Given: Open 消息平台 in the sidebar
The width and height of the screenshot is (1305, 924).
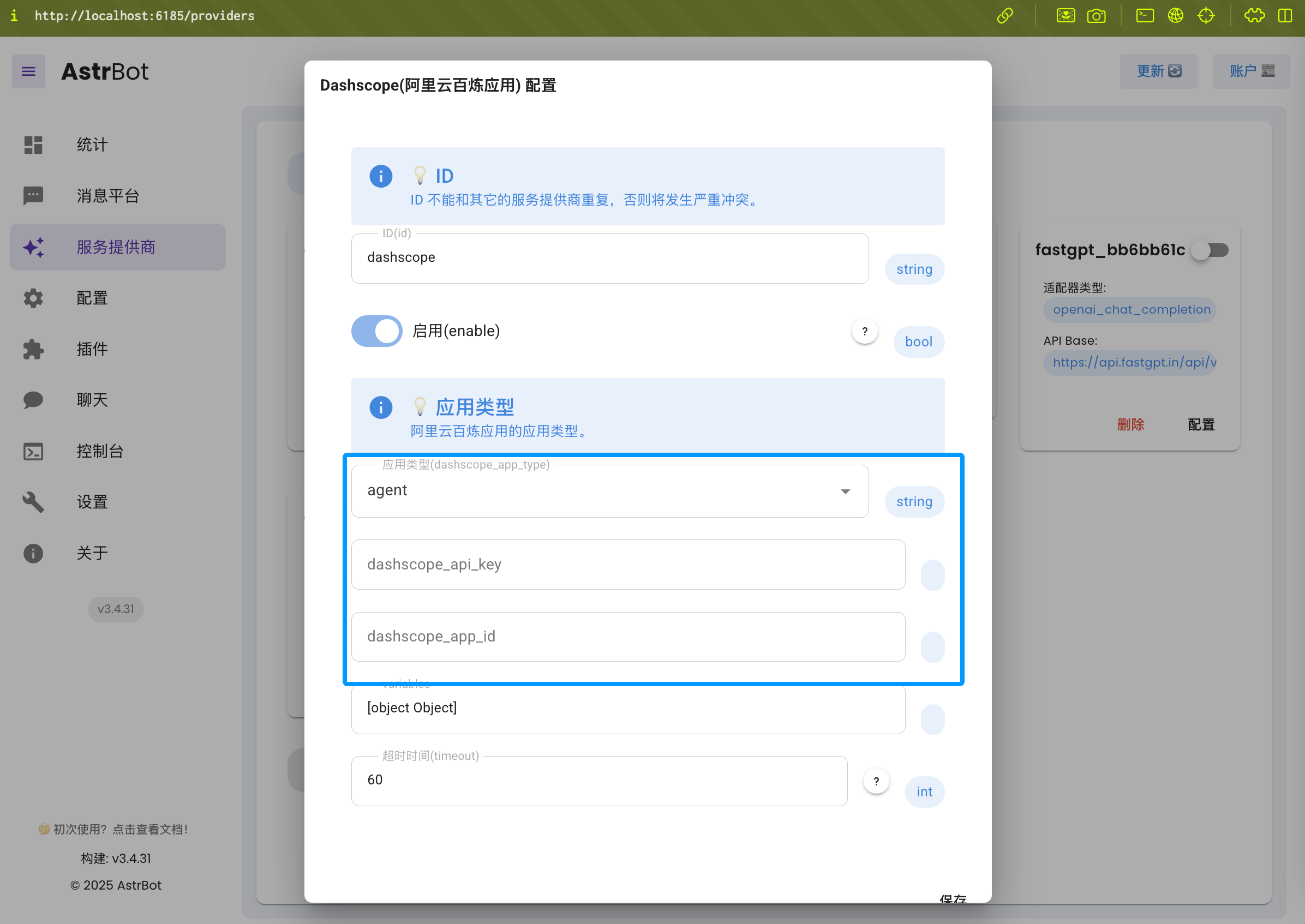Looking at the screenshot, I should 118,196.
